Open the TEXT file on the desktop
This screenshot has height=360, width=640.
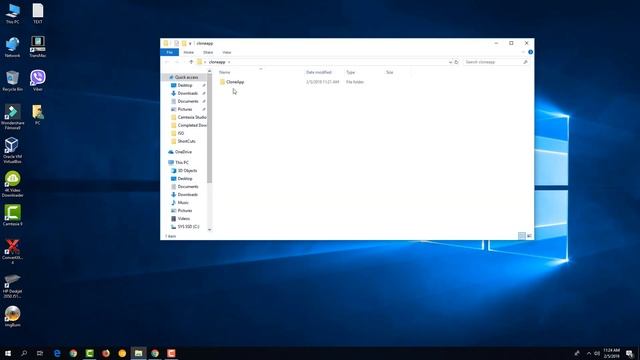(x=38, y=13)
